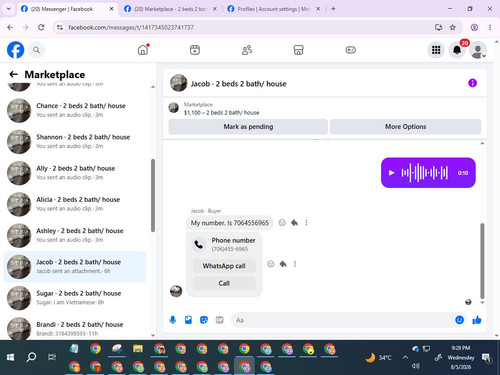The image size is (500, 375).
Task: Bookmark this page with star icon
Action: click(452, 27)
